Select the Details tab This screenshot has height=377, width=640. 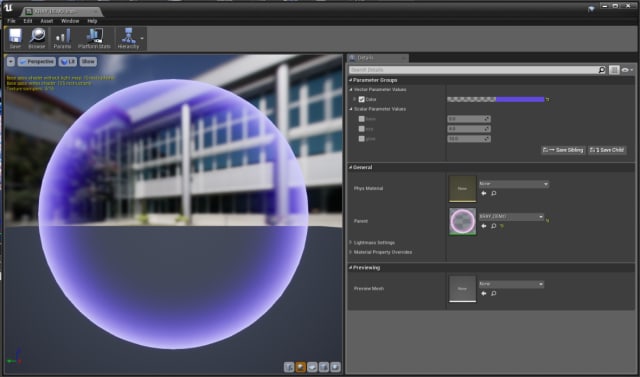[378, 58]
